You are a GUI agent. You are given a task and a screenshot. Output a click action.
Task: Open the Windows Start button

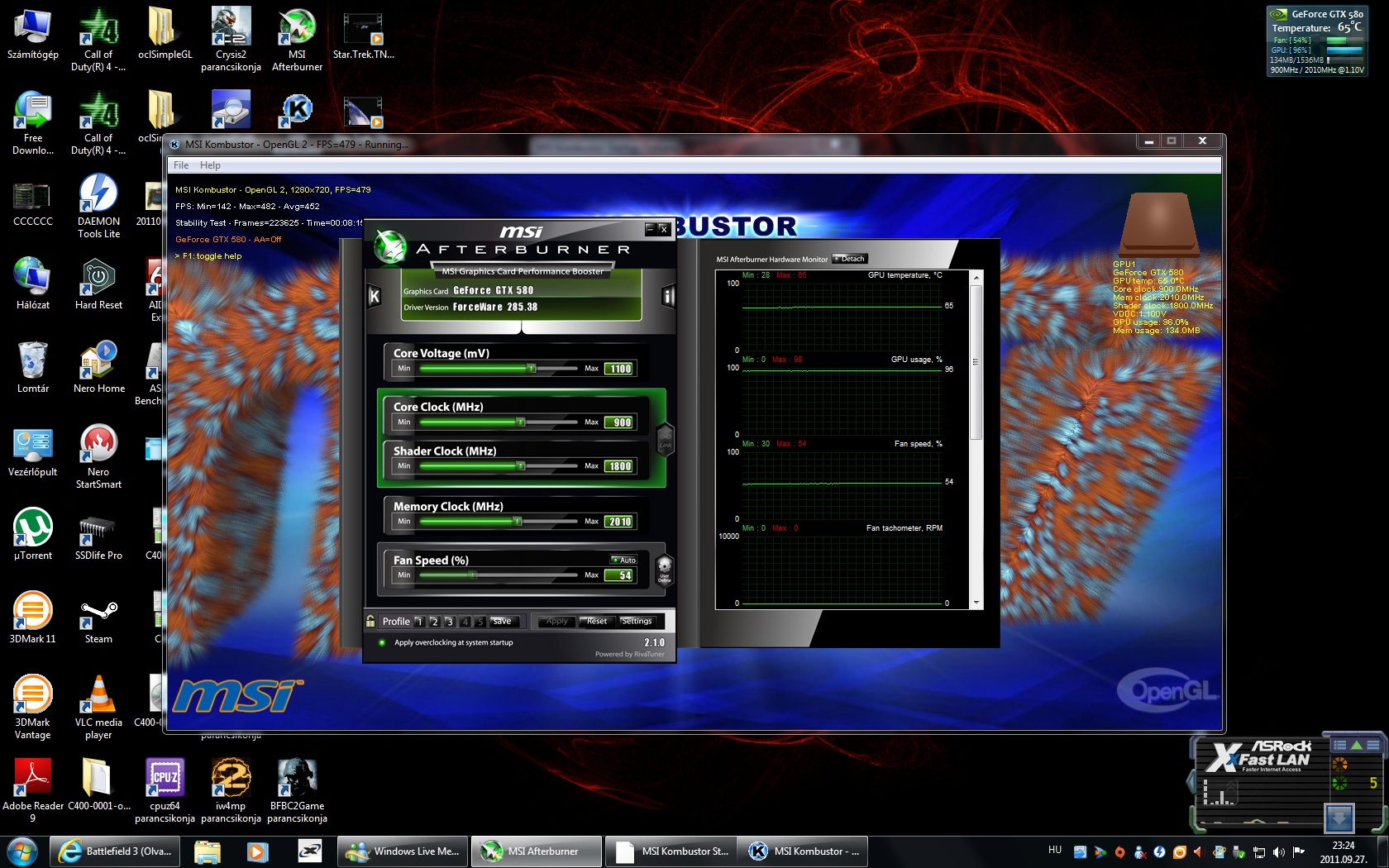(22, 851)
